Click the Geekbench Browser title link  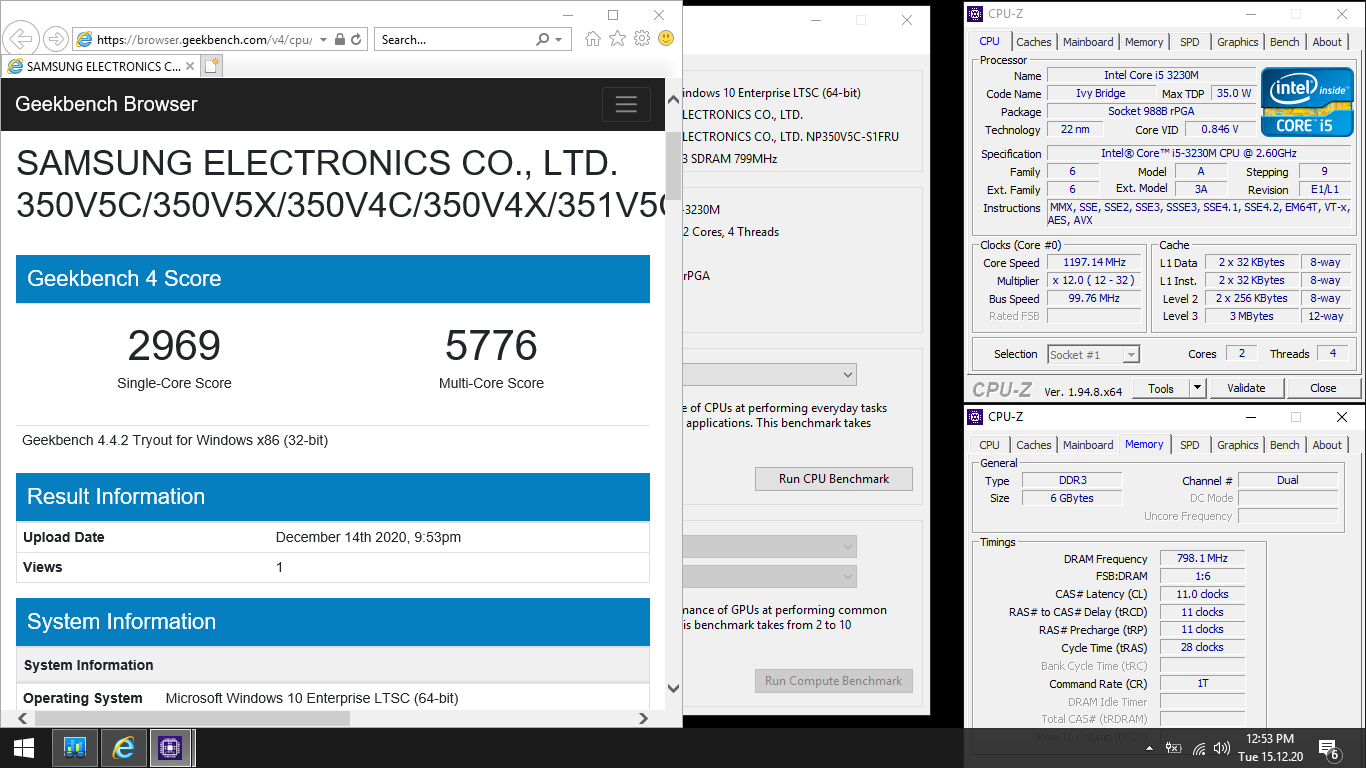(106, 104)
